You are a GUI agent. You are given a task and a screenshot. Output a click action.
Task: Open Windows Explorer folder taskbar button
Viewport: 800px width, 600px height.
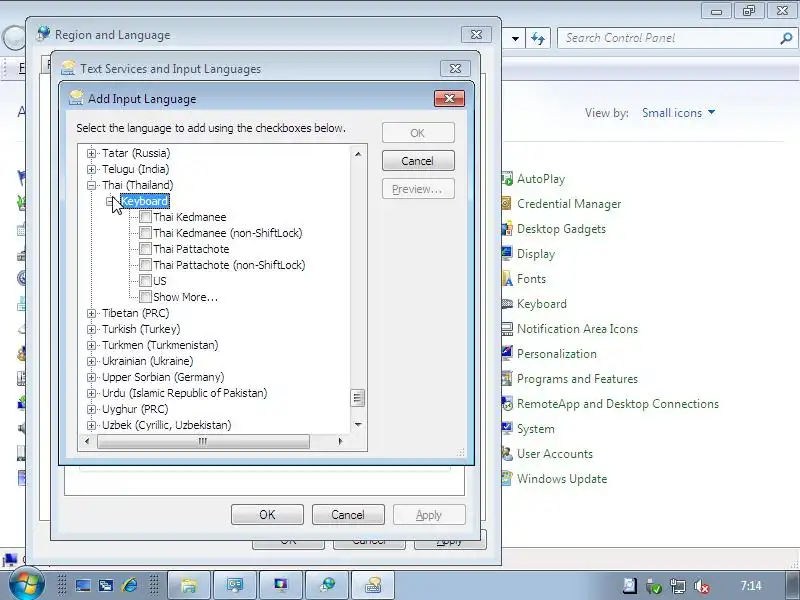point(189,585)
